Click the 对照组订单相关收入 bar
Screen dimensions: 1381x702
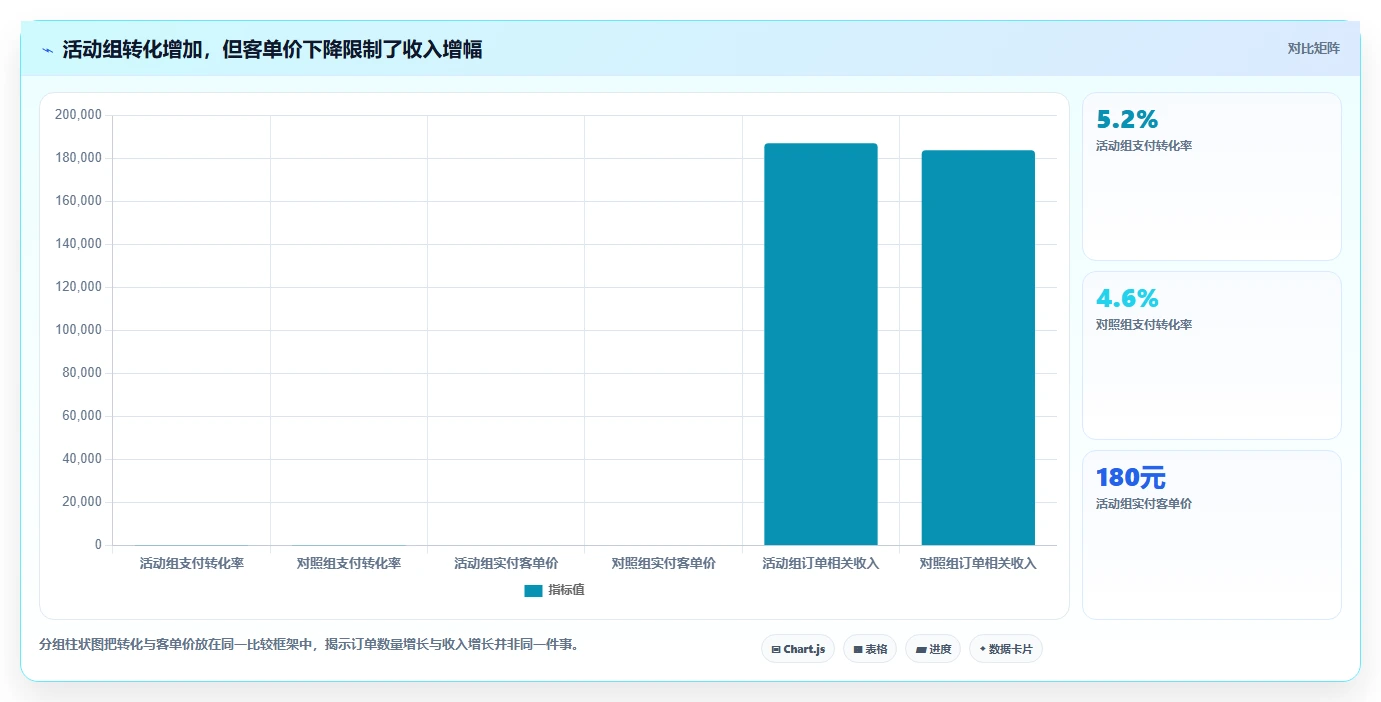978,348
